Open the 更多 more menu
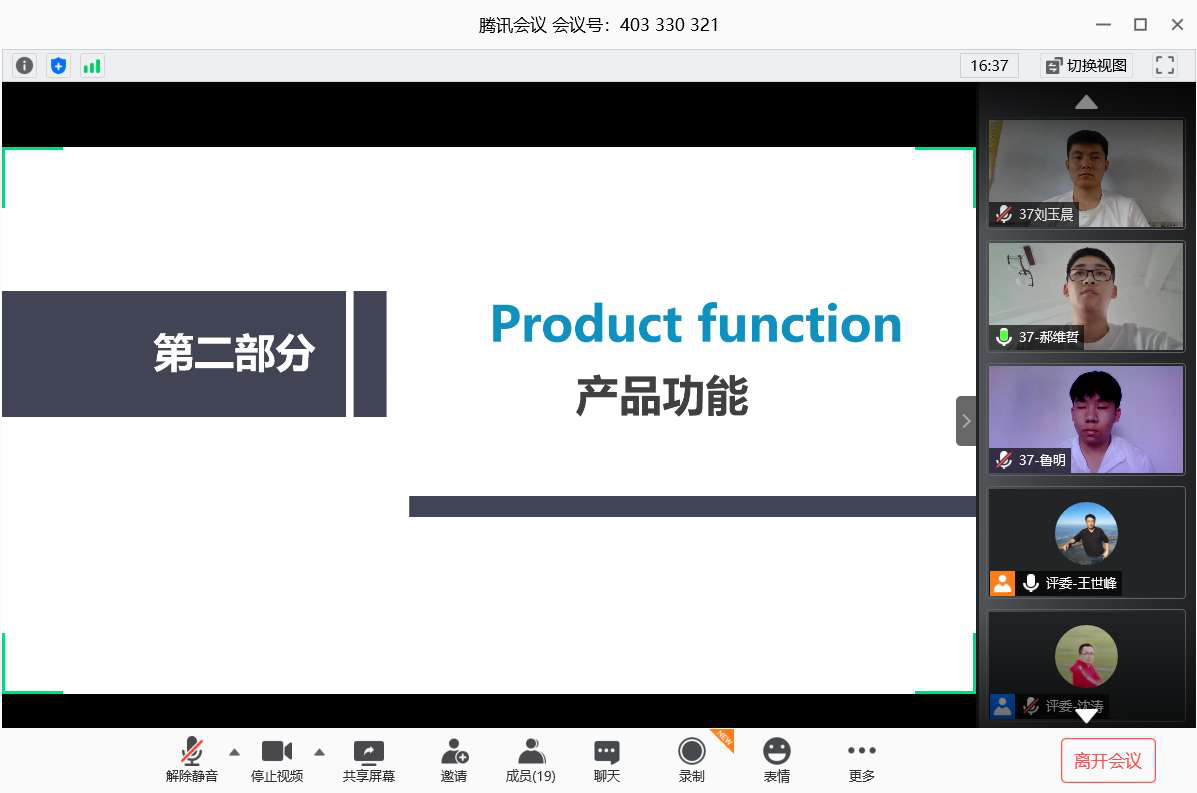1197x793 pixels. click(x=861, y=760)
